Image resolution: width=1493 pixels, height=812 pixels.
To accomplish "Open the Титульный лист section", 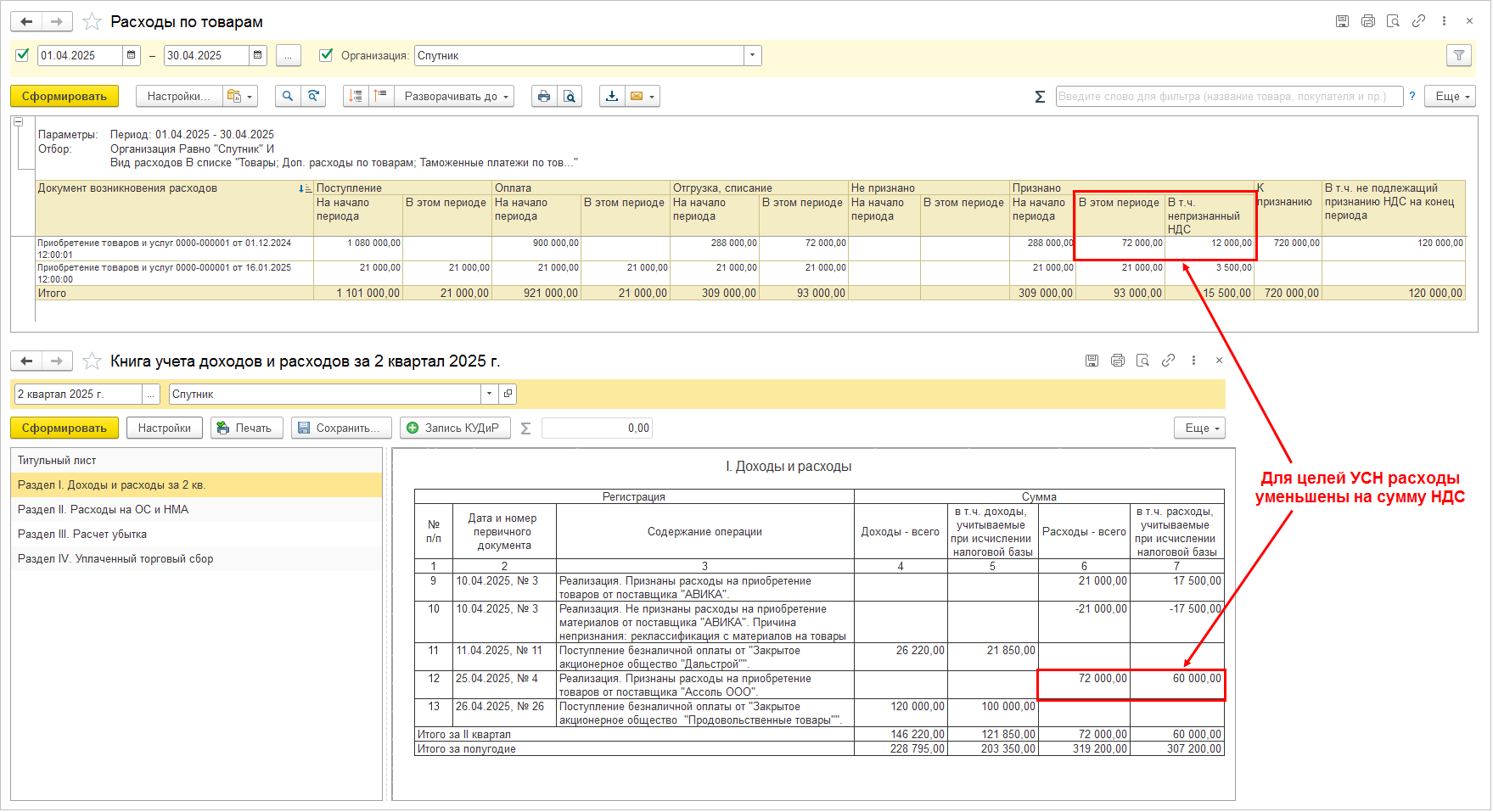I will pyautogui.click(x=57, y=461).
